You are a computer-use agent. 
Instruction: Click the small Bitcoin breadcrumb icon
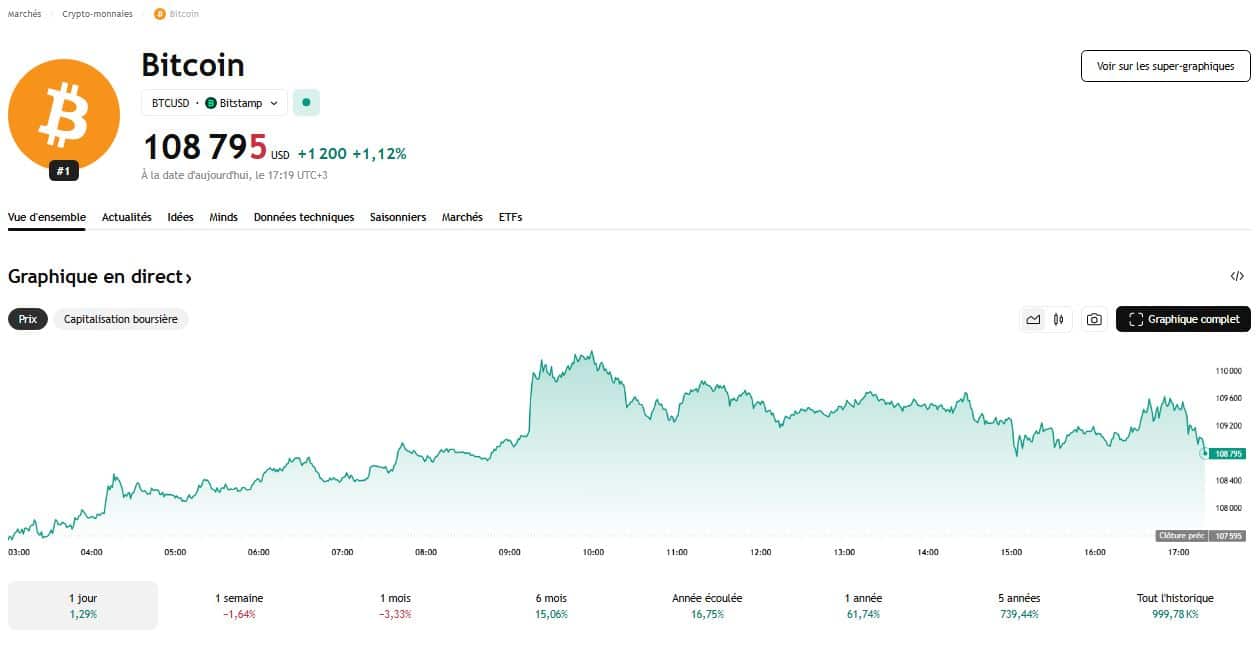pyautogui.click(x=160, y=14)
